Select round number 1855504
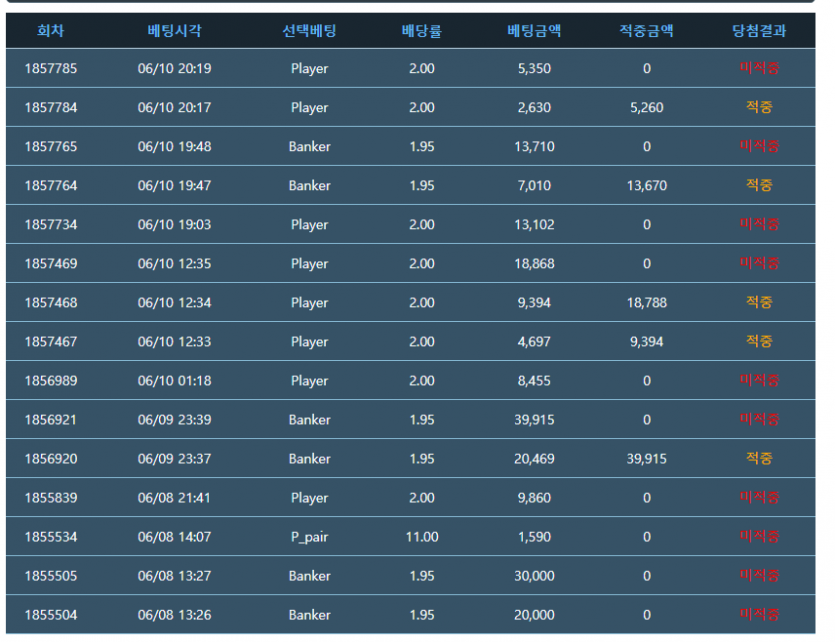The image size is (835, 642). point(51,615)
